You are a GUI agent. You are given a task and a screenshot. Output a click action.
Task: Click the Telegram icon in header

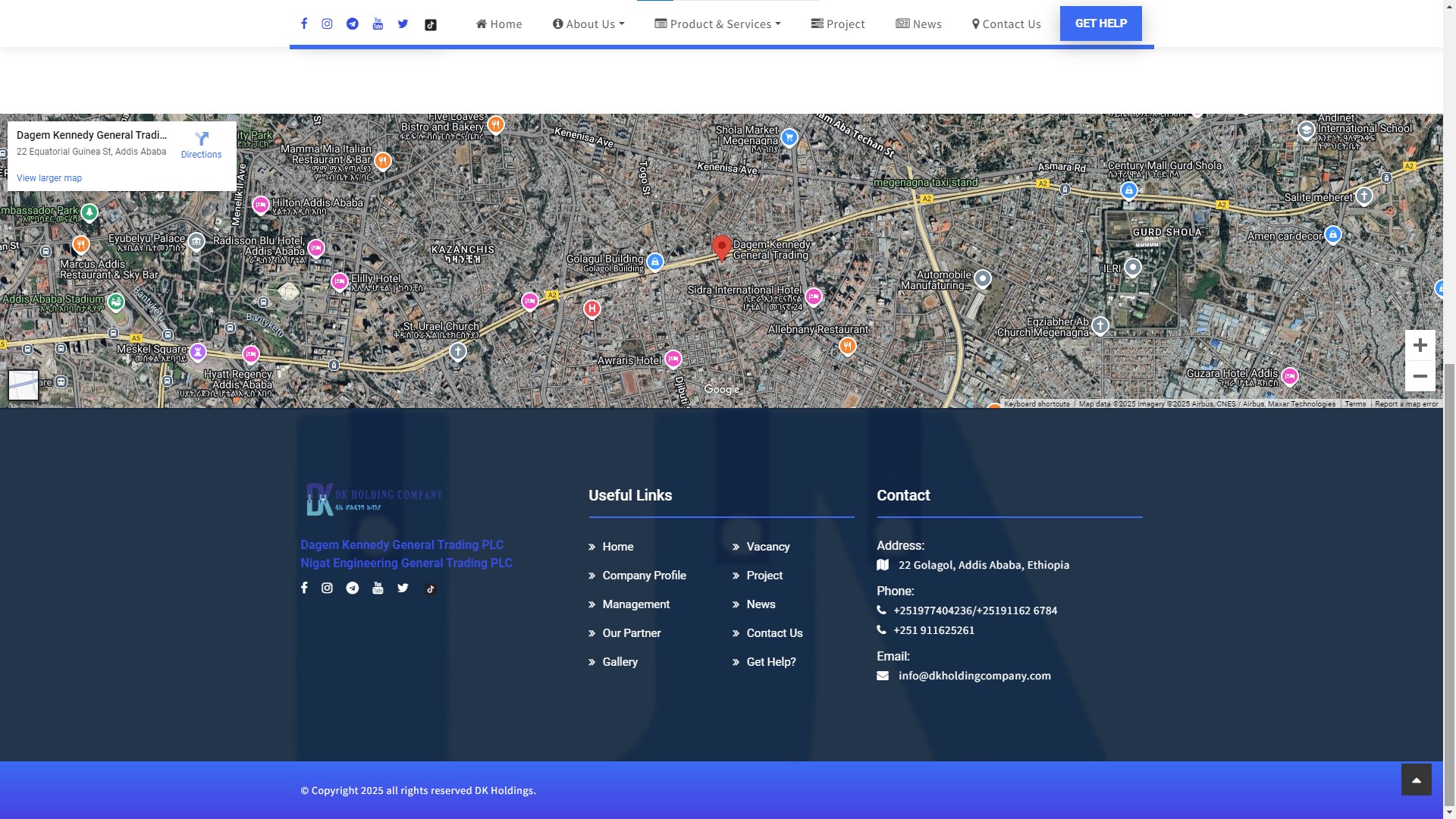point(353,24)
